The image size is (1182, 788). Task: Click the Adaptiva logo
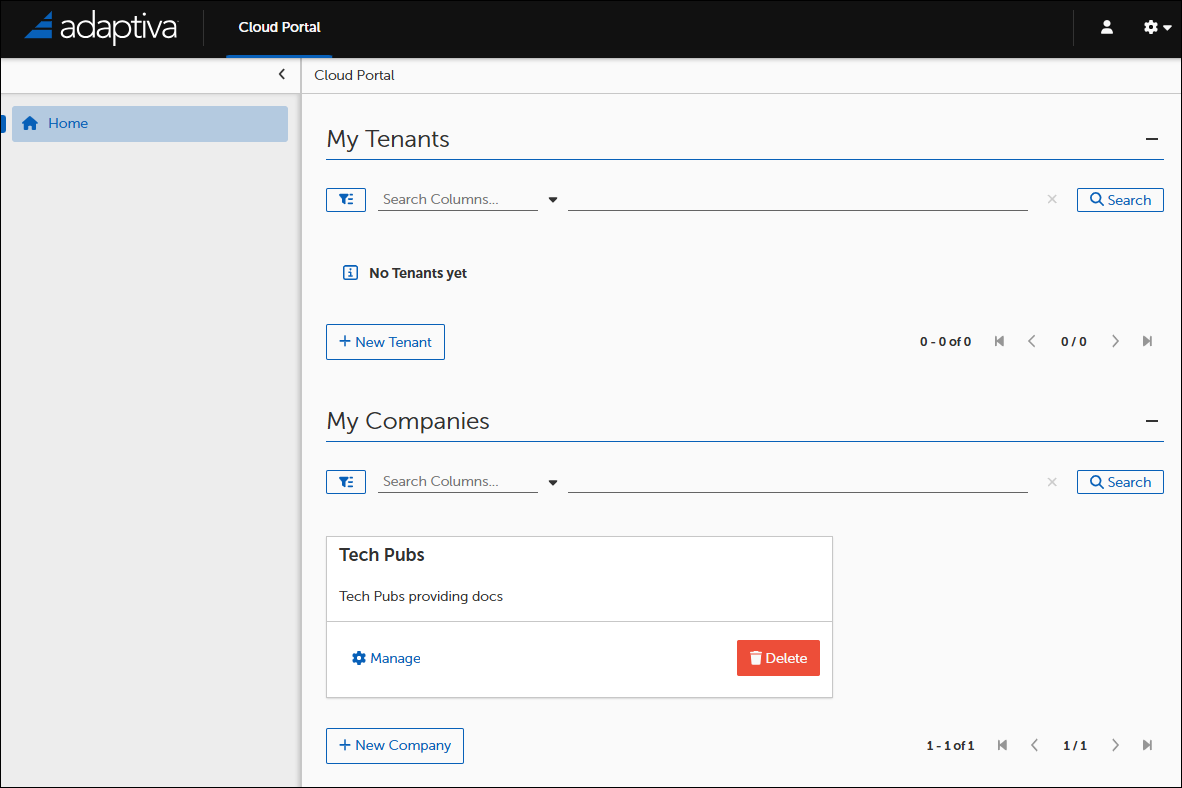point(100,27)
